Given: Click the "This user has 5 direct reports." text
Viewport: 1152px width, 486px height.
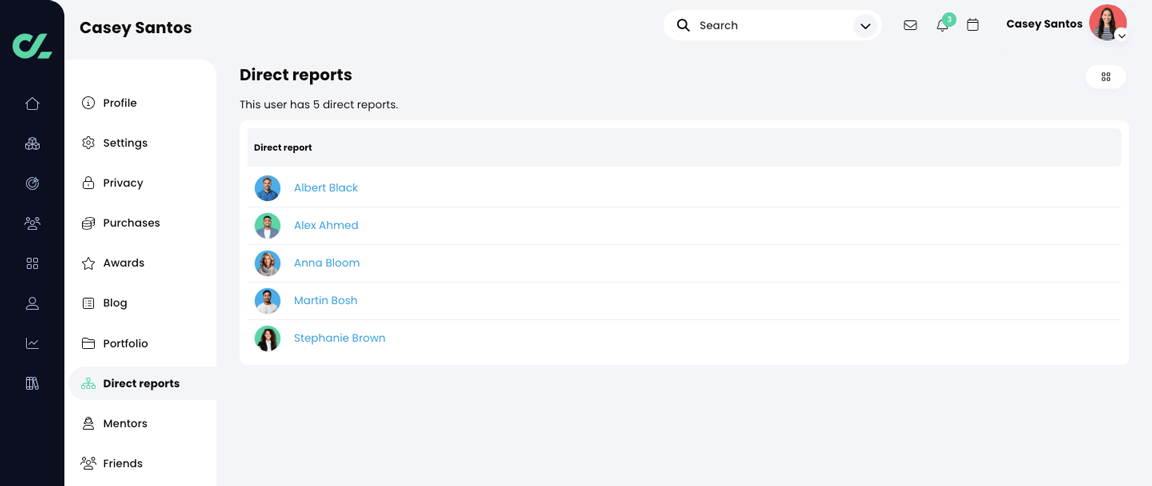Looking at the screenshot, I should click(319, 105).
